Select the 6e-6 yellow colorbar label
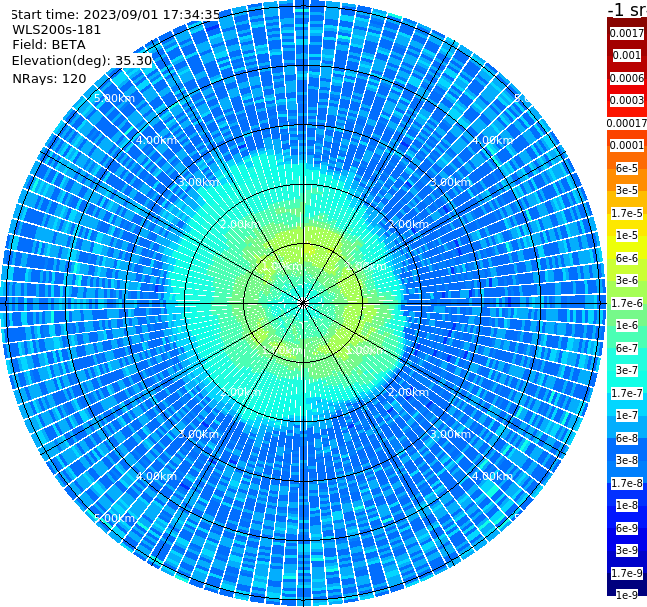Screen dimensions: 647x607 [627, 258]
